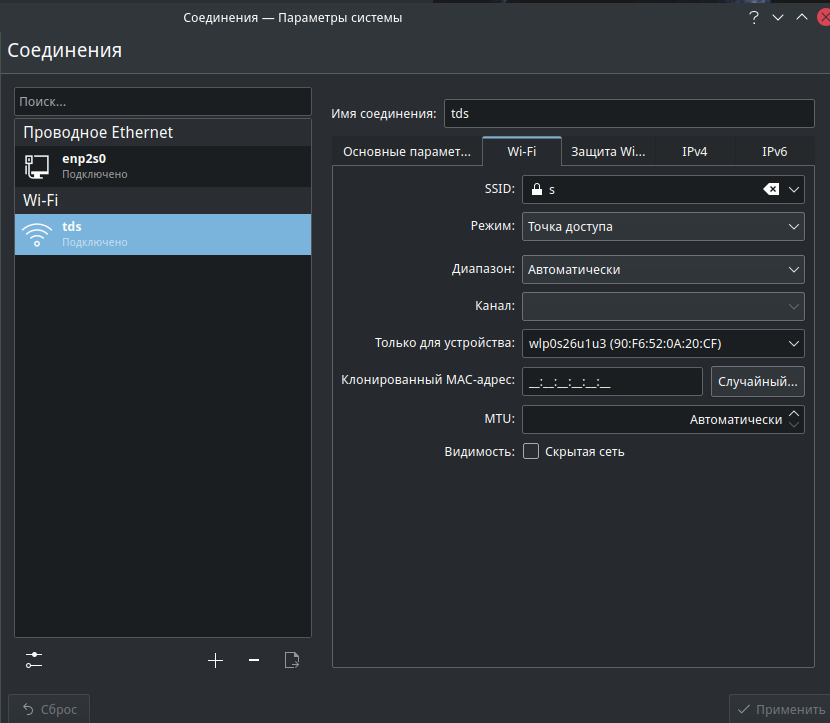Remove selected connection with minus icon
This screenshot has height=723, width=830.
254,660
